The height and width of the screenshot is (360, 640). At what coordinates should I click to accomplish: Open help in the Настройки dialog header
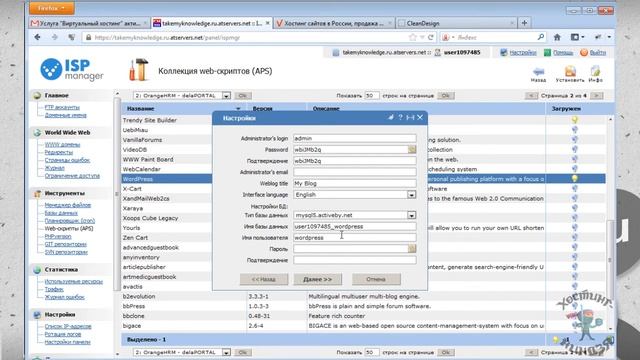pyautogui.click(x=400, y=118)
